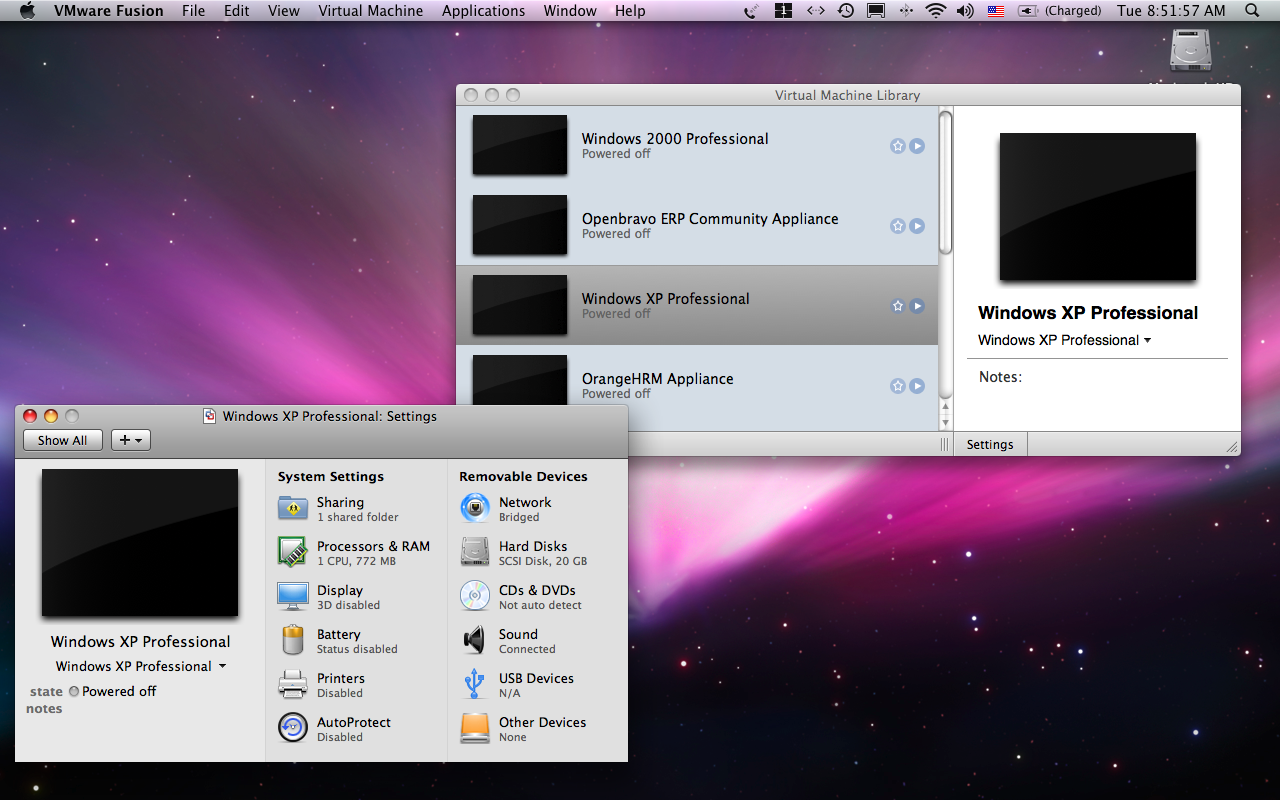Viewport: 1280px width, 800px height.
Task: Open Display settings monitor icon
Action: tap(293, 596)
